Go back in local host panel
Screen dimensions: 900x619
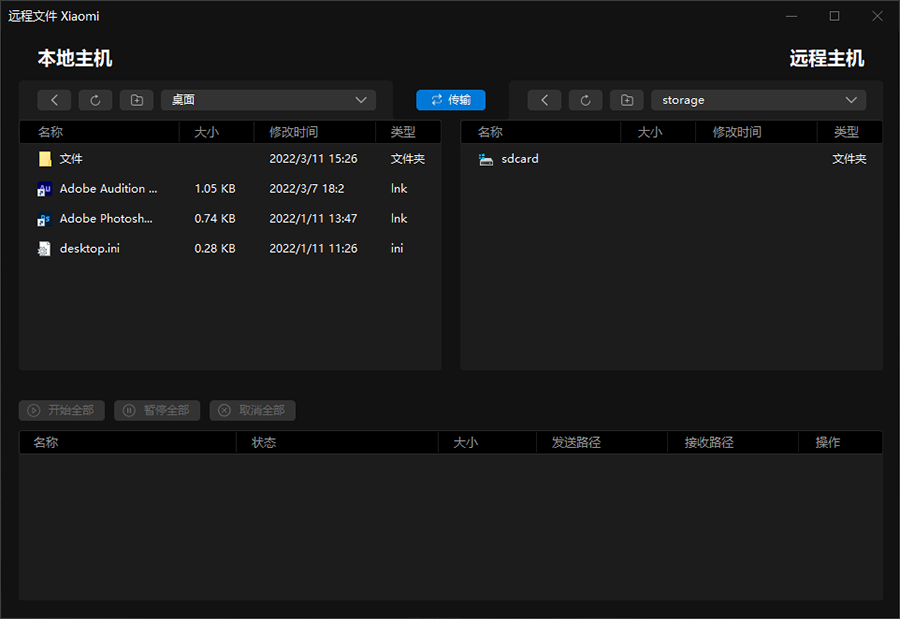tap(55, 100)
